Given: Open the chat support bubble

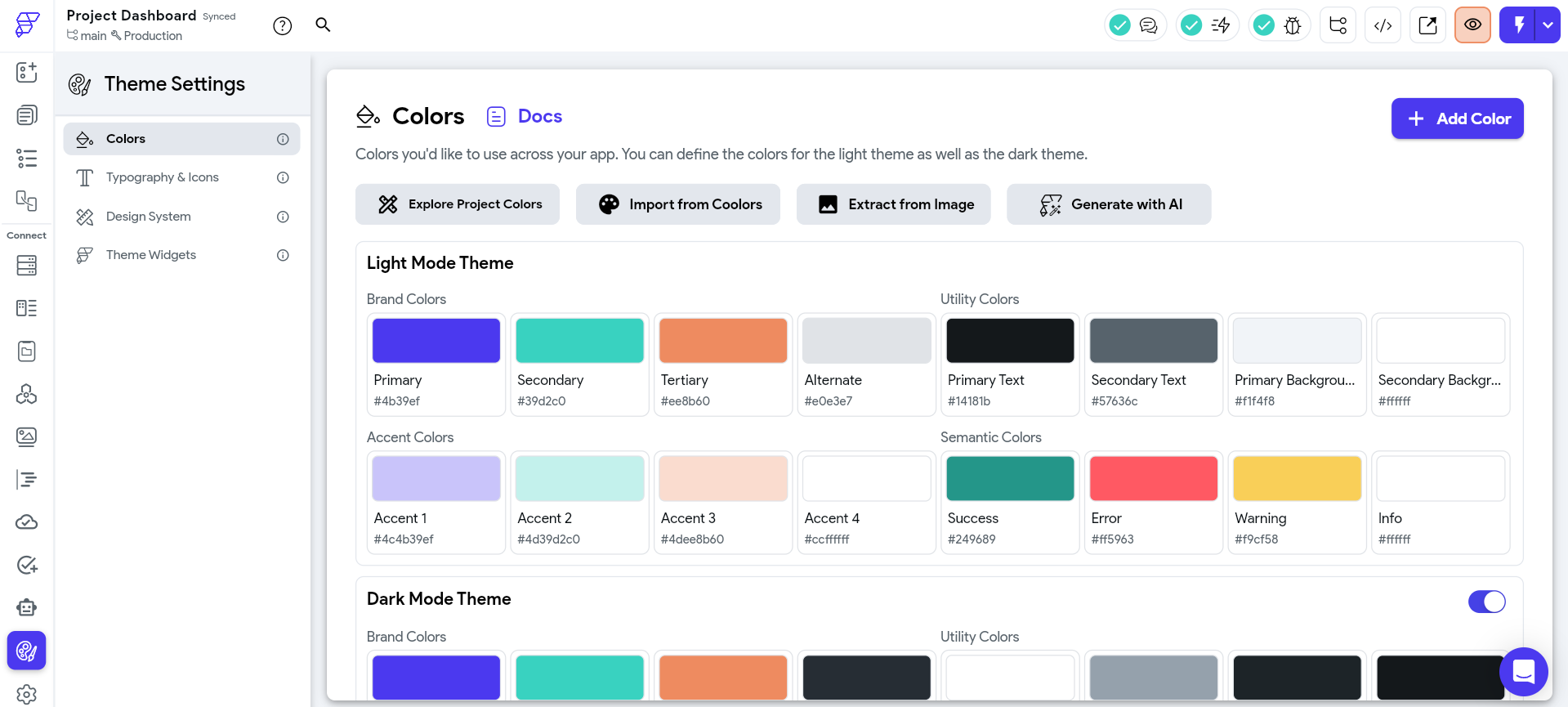Looking at the screenshot, I should (x=1523, y=672).
